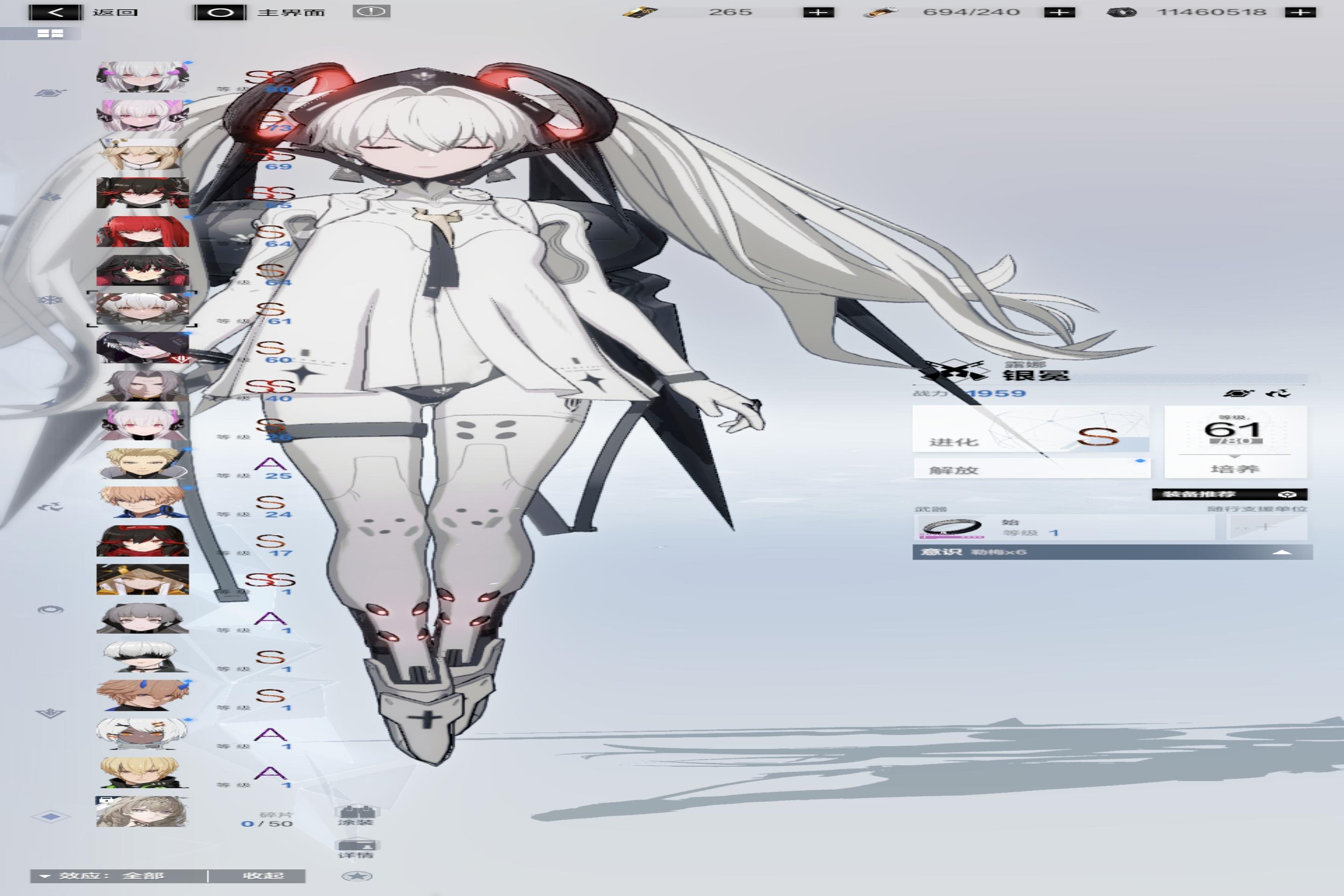
Task: Select the gray-haired A level 1 character
Action: point(142,618)
